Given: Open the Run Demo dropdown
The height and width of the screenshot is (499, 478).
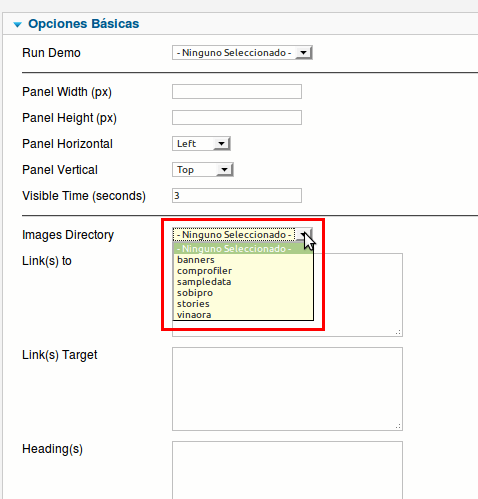Looking at the screenshot, I should point(242,53).
